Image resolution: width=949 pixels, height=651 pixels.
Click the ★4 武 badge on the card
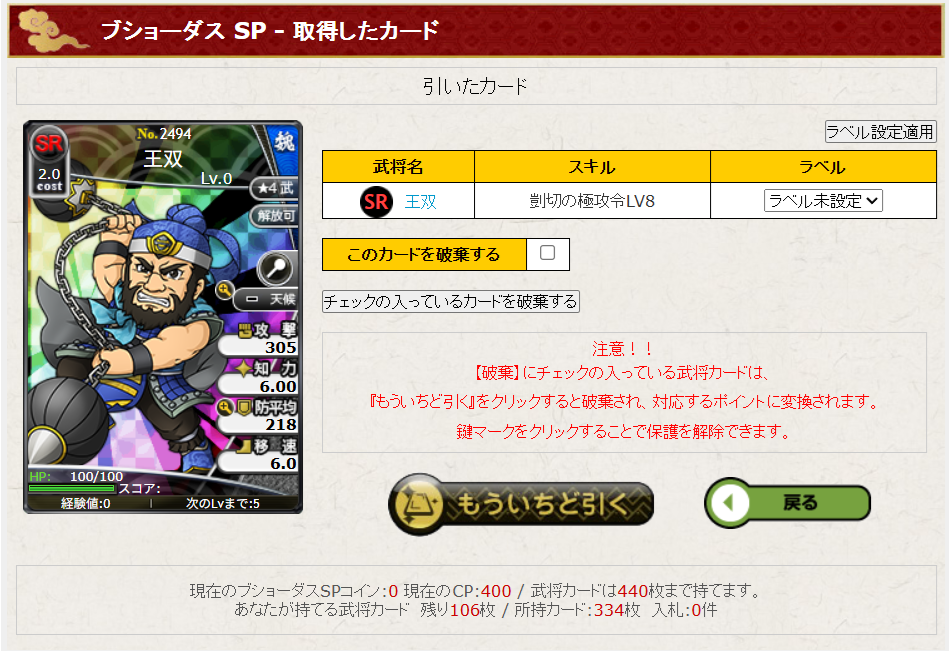275,188
